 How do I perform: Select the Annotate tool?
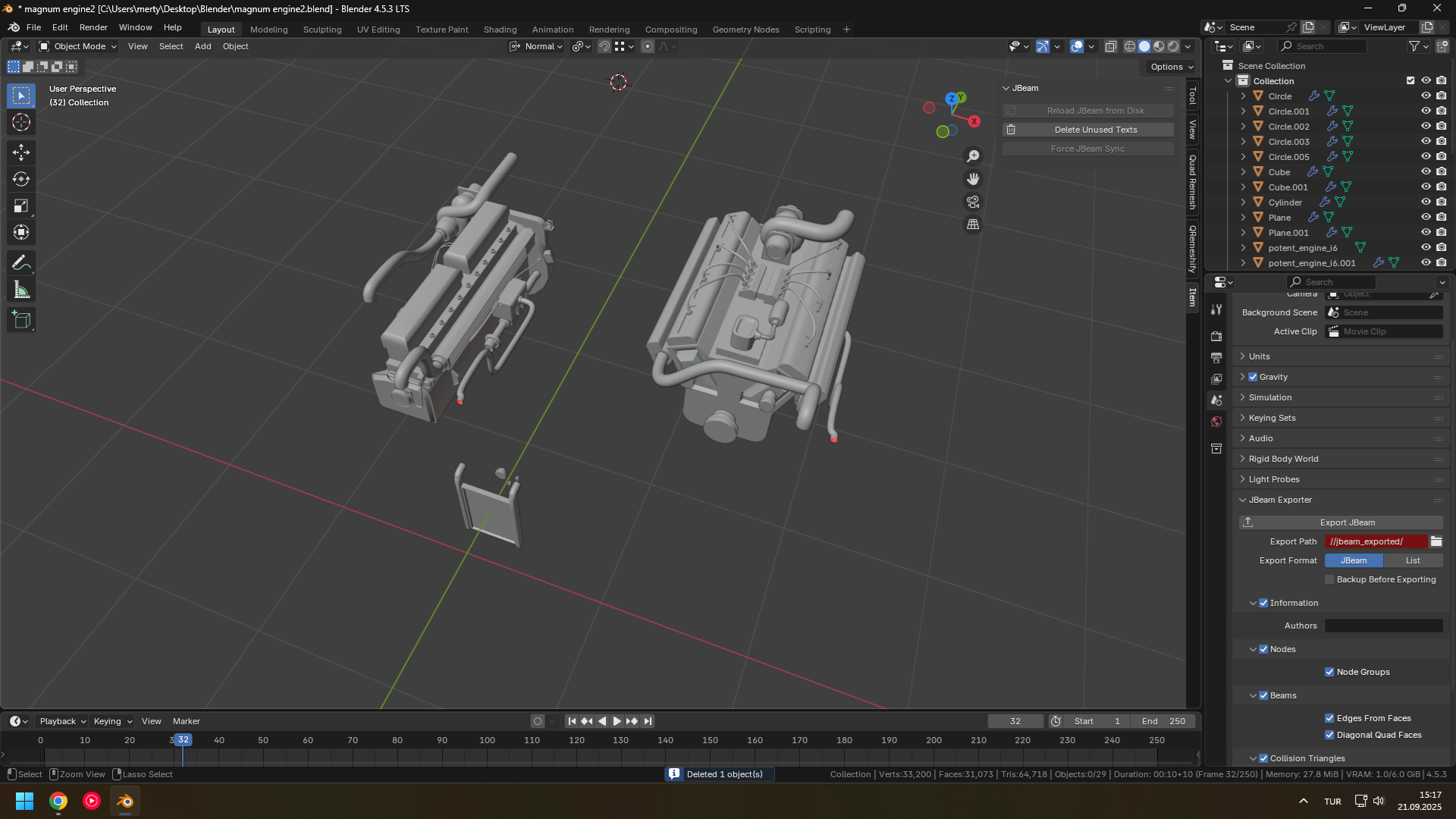(x=21, y=263)
